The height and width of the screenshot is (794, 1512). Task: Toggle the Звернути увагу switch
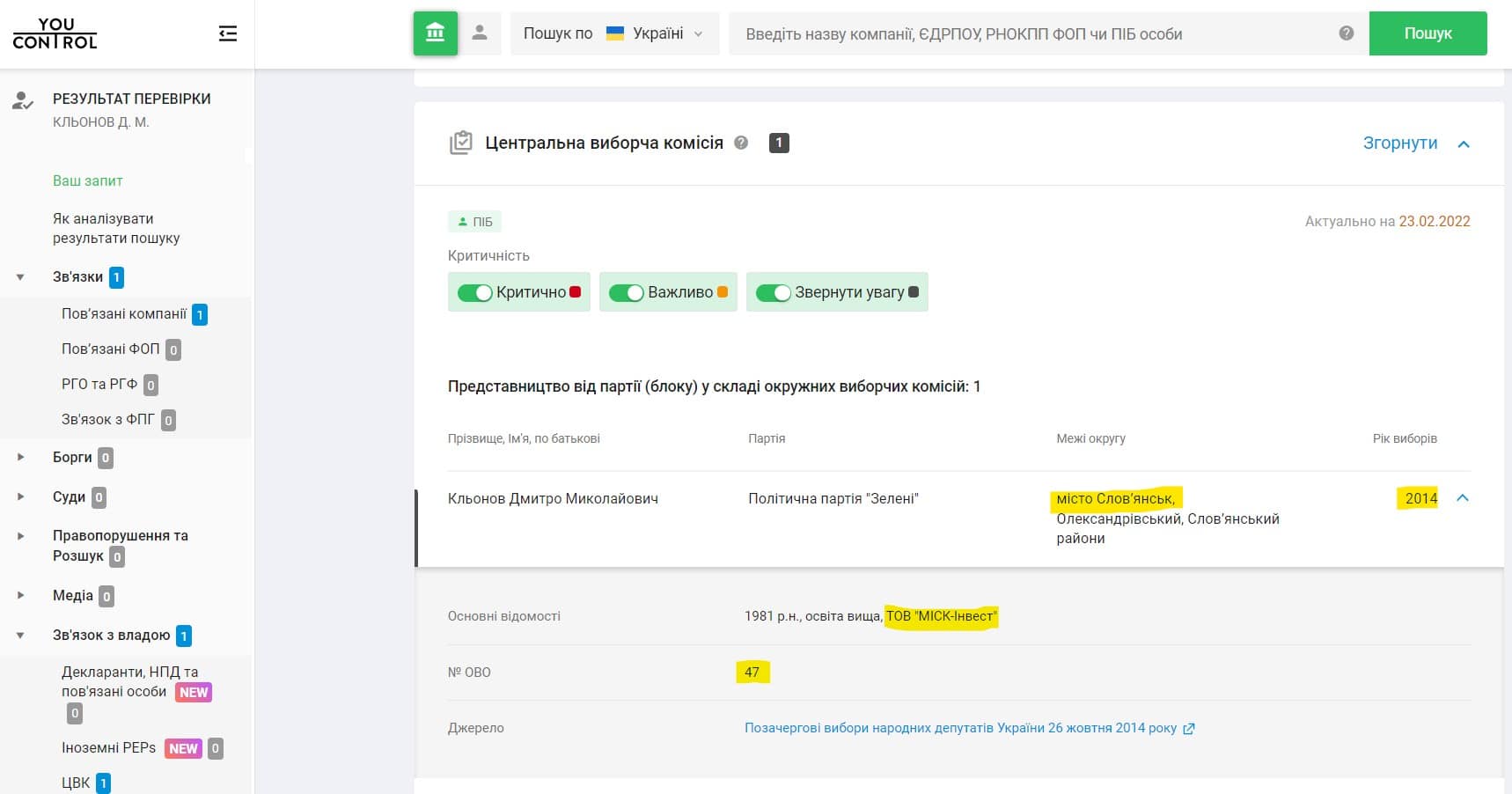click(x=774, y=292)
